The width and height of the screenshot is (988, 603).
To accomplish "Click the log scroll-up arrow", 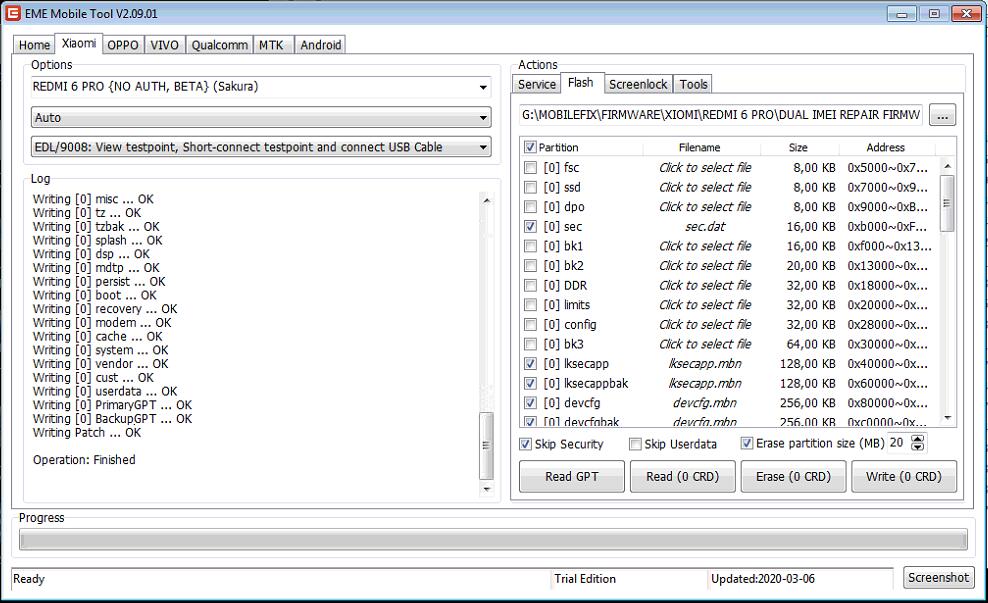I will point(487,200).
